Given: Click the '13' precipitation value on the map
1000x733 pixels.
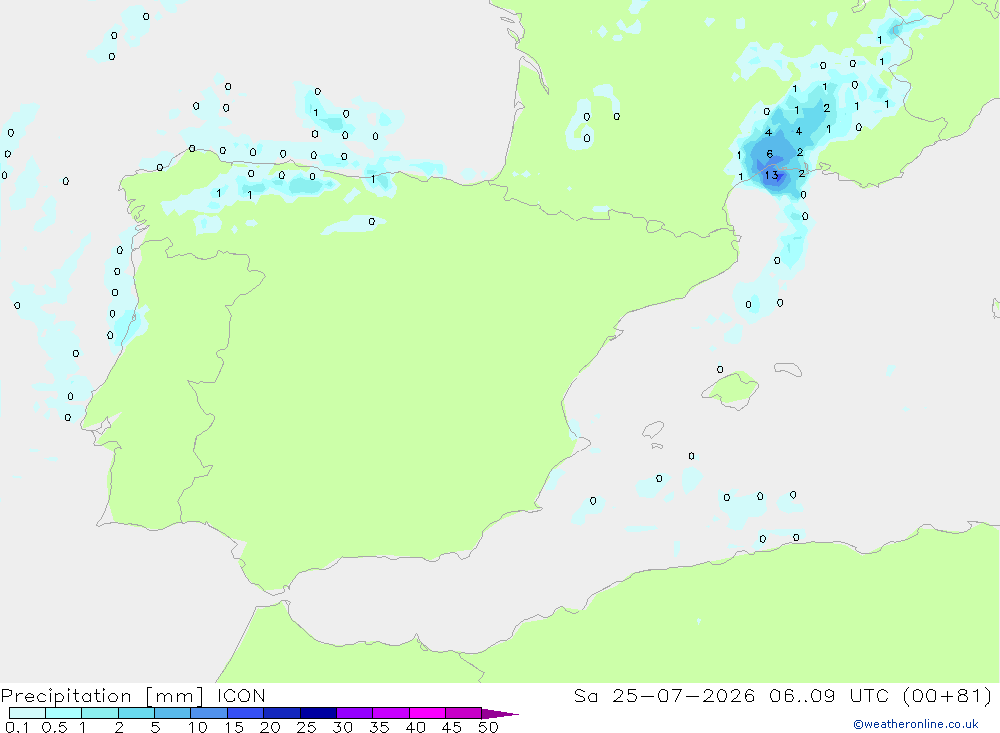Looking at the screenshot, I should point(772,175).
